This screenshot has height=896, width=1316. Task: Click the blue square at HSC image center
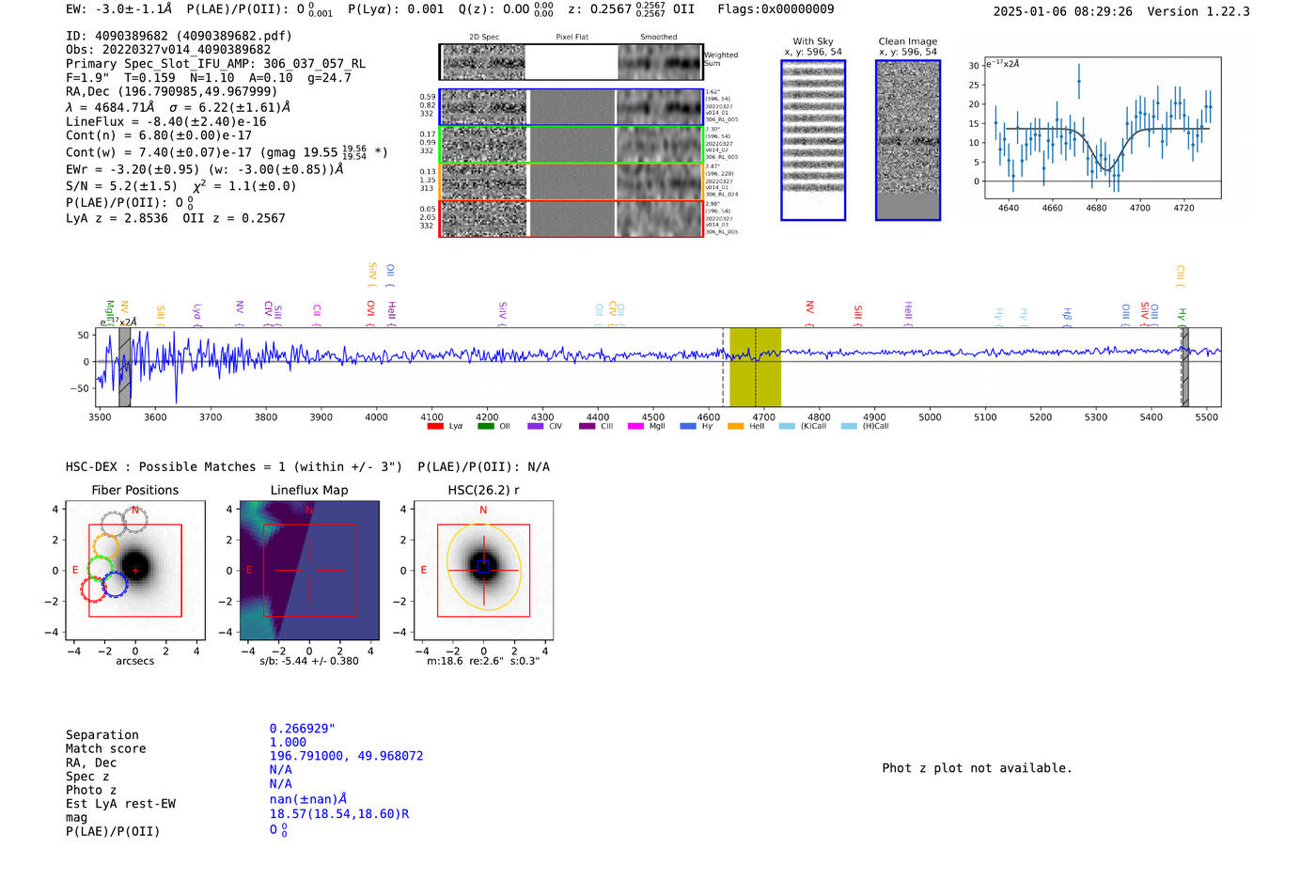[x=483, y=567]
